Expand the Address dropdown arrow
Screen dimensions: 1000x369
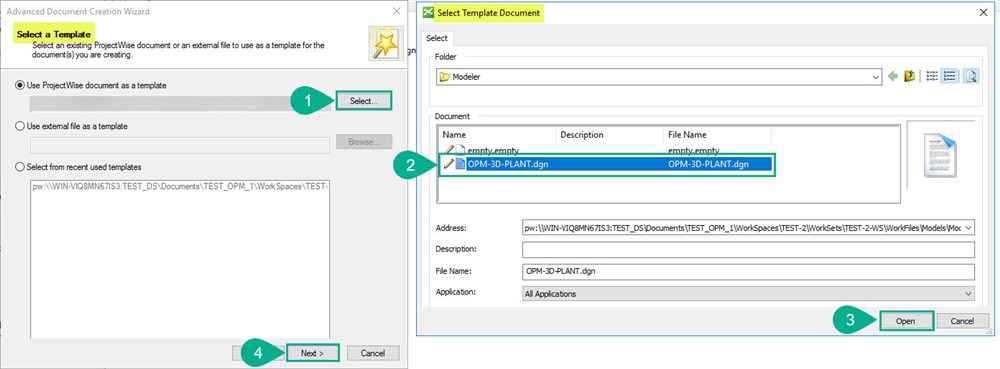tap(969, 228)
